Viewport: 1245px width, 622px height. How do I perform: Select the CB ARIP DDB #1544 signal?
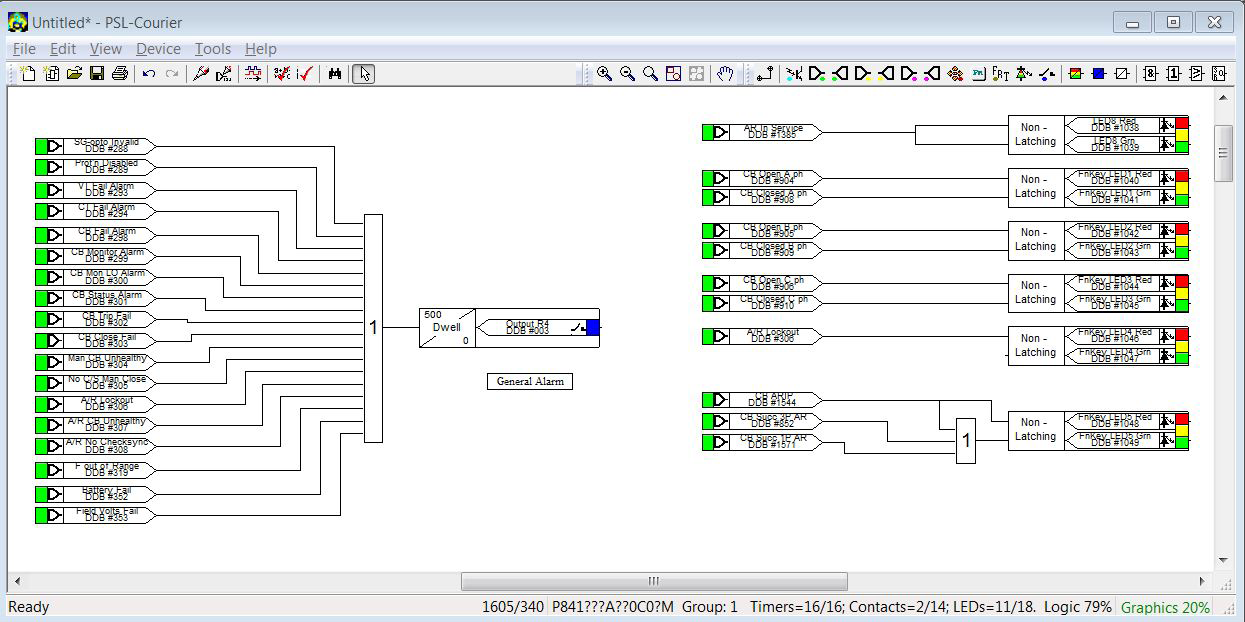point(762,400)
